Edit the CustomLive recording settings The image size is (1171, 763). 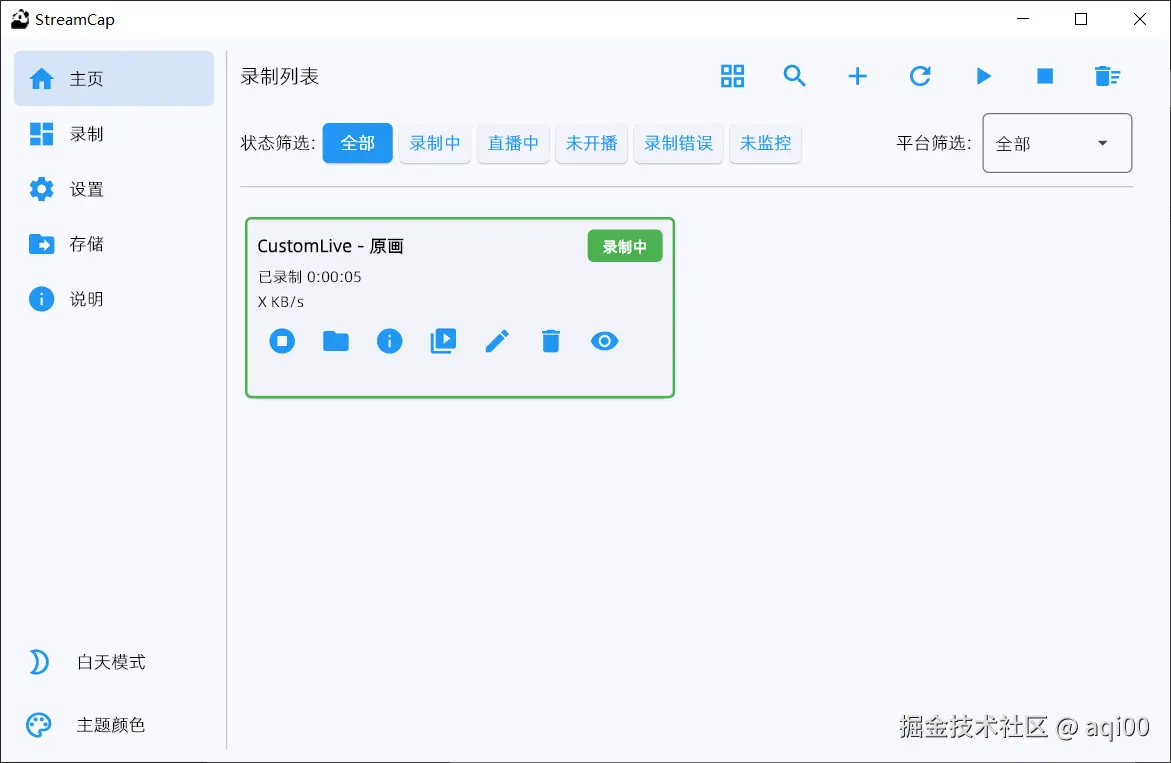point(497,341)
